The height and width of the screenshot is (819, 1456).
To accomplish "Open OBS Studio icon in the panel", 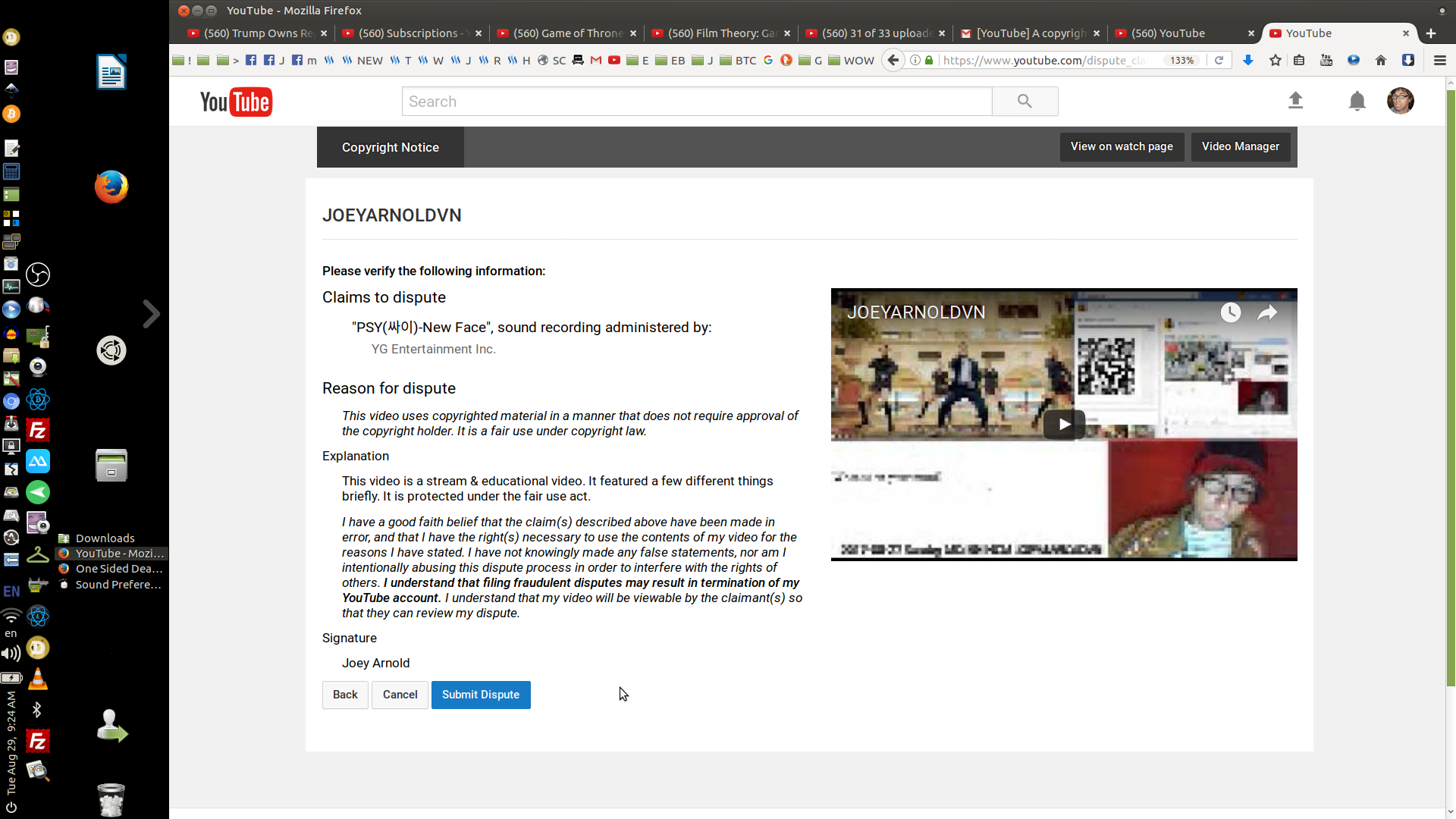I will pos(38,275).
